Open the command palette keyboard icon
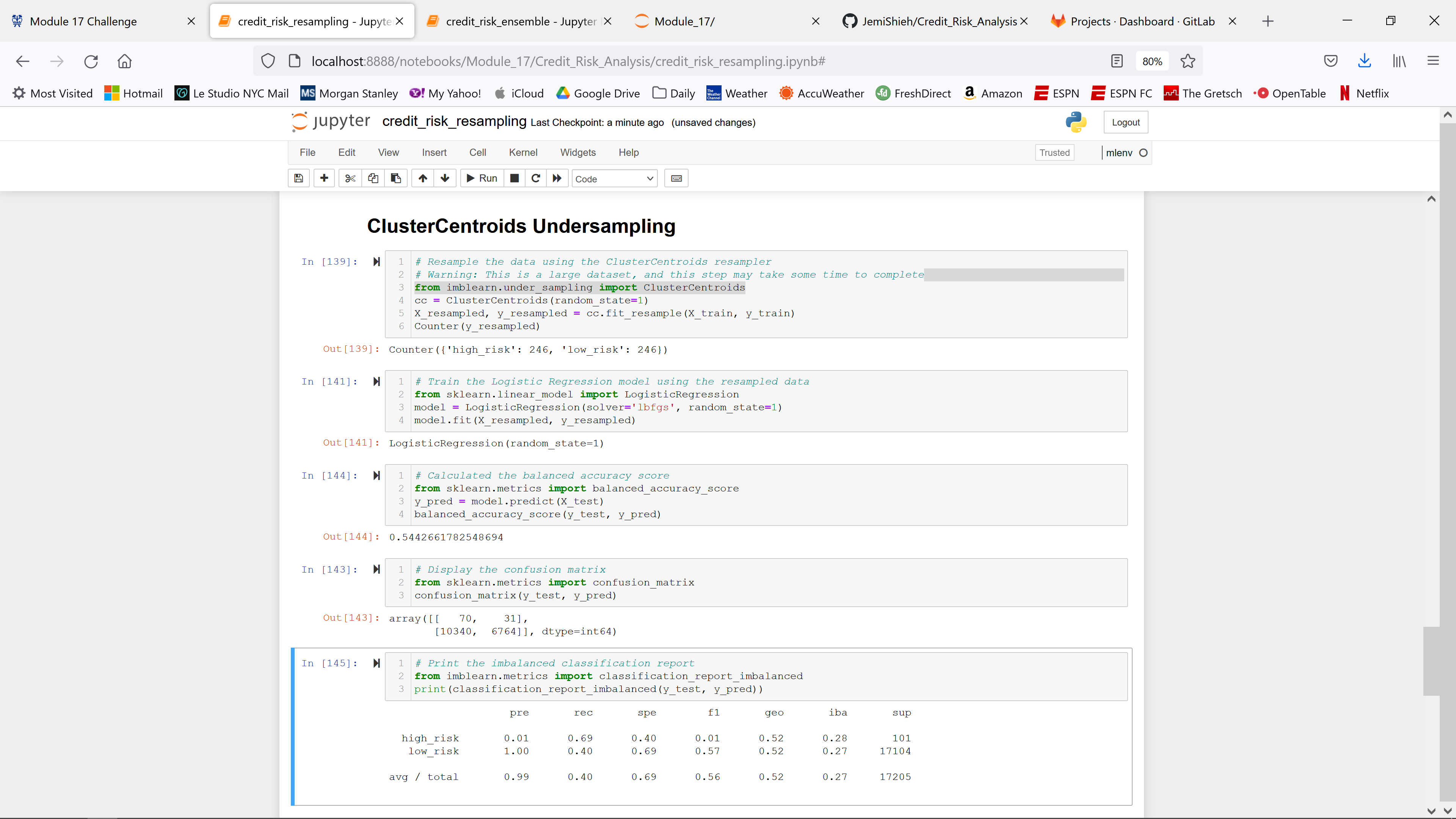The height and width of the screenshot is (819, 1456). [676, 179]
